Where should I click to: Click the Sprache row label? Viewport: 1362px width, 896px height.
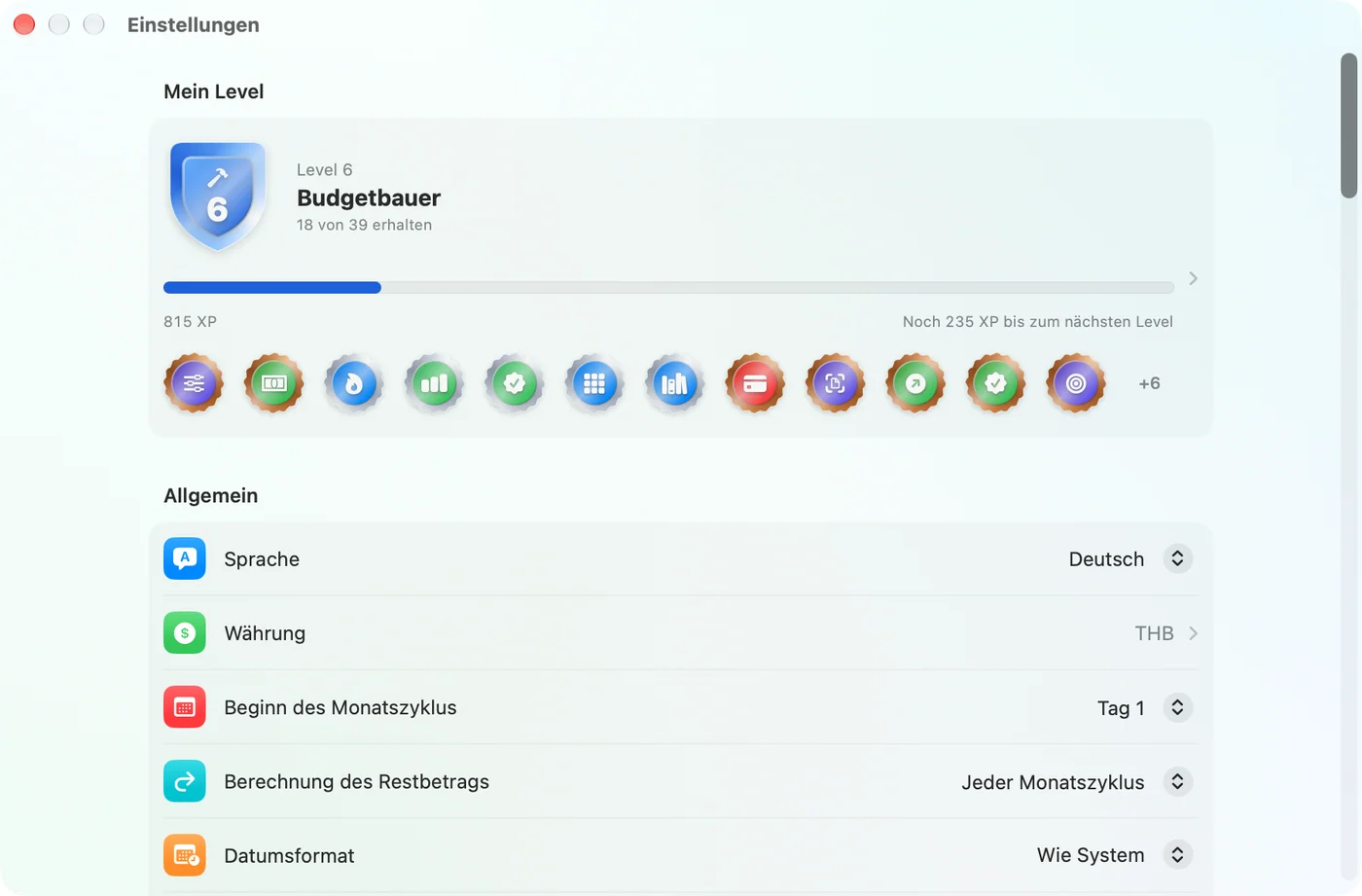click(262, 559)
